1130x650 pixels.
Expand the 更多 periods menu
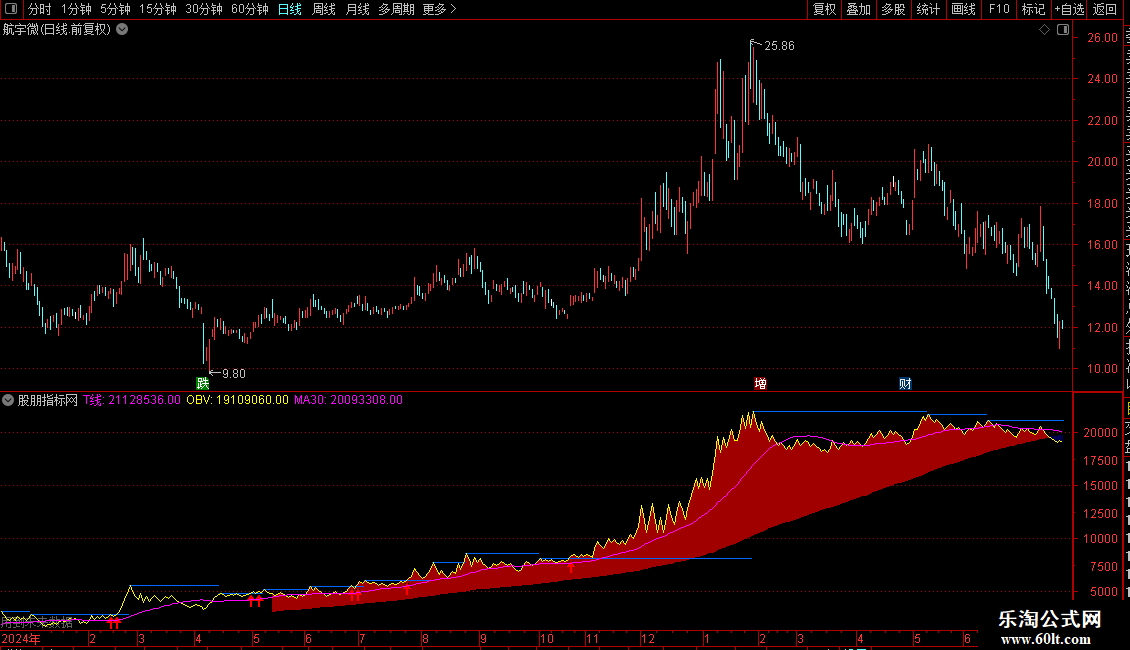coord(439,9)
